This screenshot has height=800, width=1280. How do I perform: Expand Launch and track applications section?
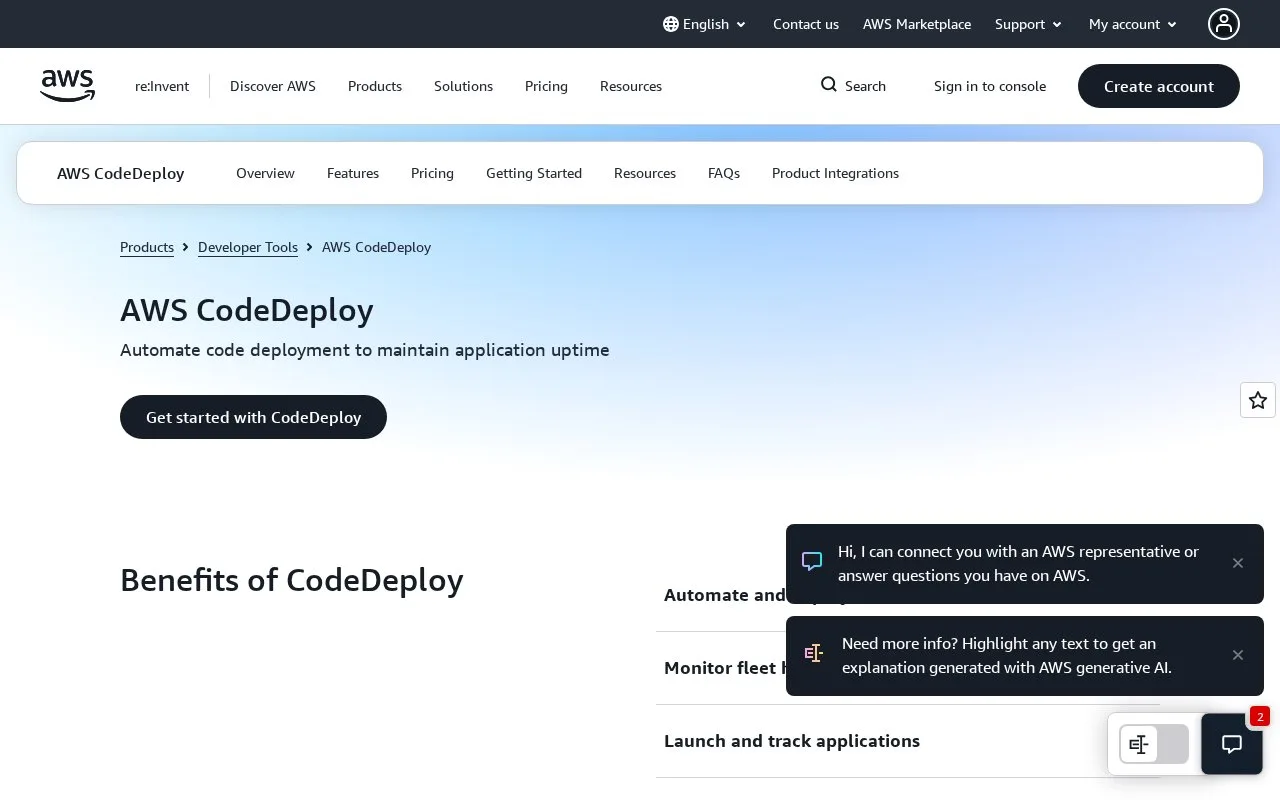908,741
